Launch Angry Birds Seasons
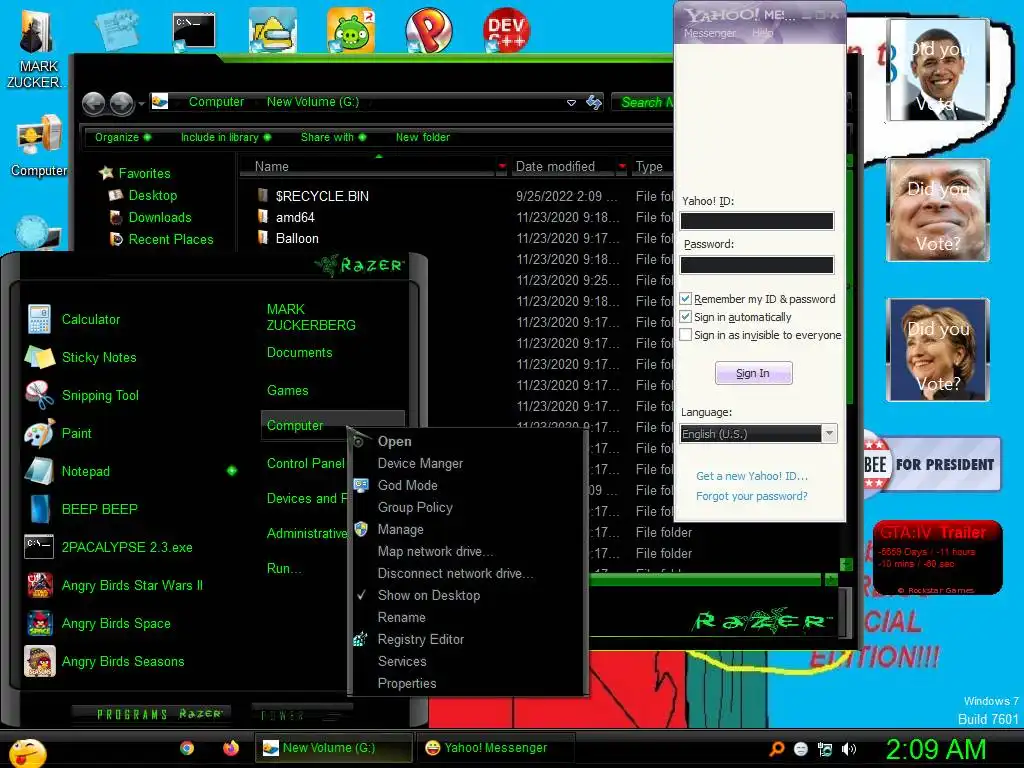Screen dimensions: 1024x768 tap(105, 661)
